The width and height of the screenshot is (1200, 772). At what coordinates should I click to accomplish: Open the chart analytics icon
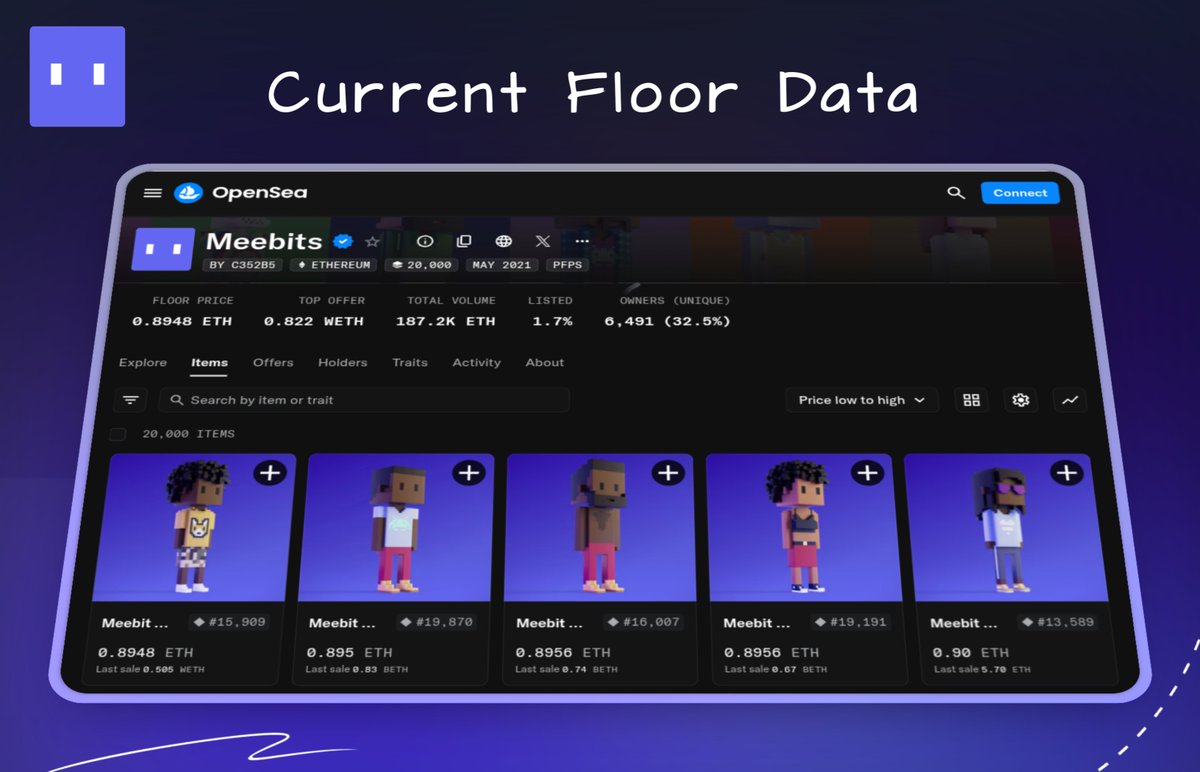(1070, 400)
